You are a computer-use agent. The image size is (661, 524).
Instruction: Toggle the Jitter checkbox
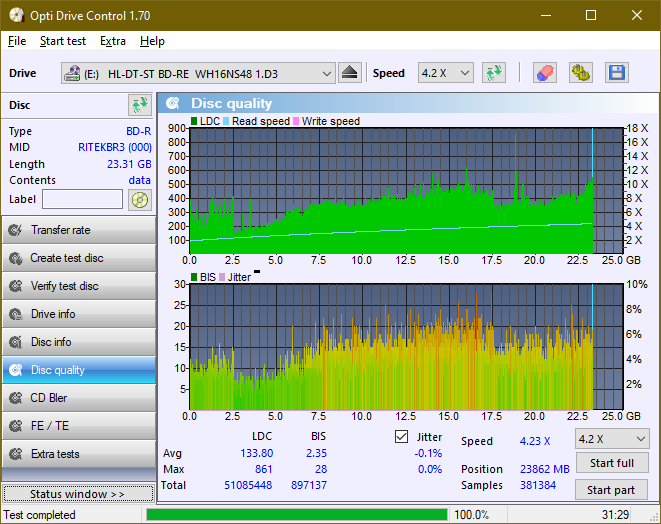(x=401, y=437)
